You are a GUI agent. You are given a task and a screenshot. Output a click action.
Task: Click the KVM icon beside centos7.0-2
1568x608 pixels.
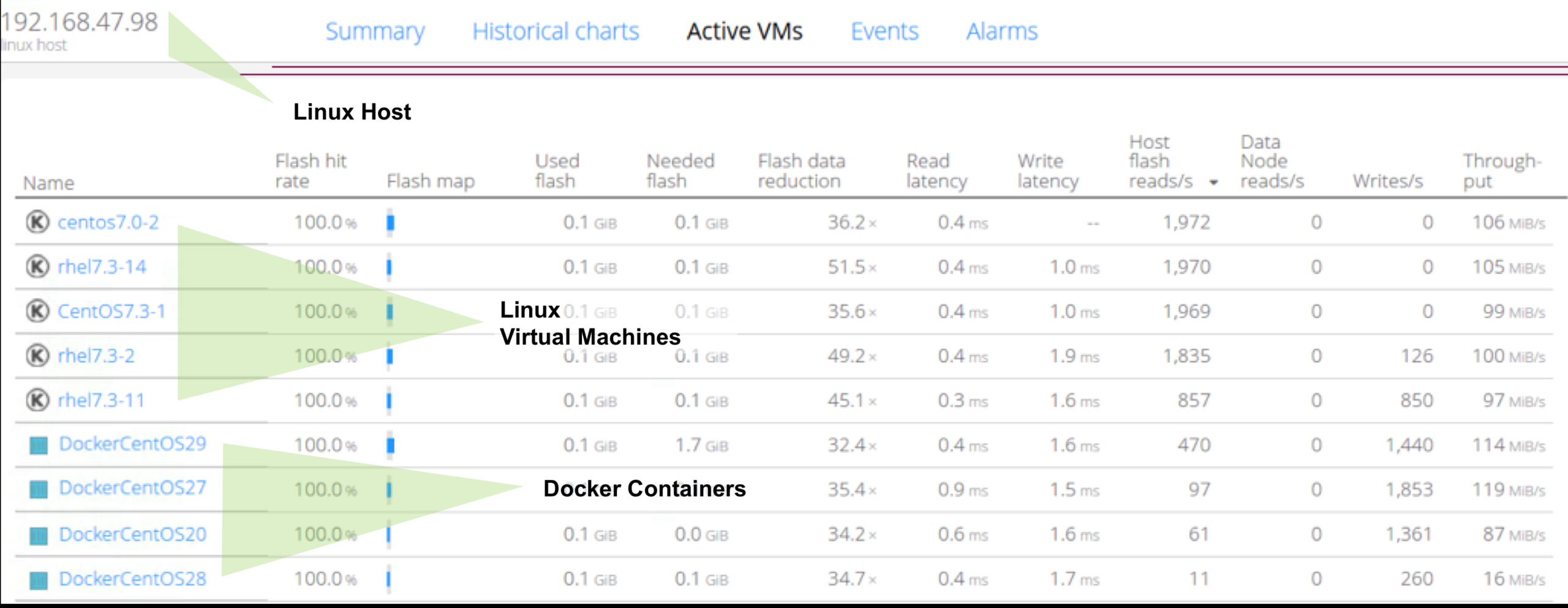[37, 222]
